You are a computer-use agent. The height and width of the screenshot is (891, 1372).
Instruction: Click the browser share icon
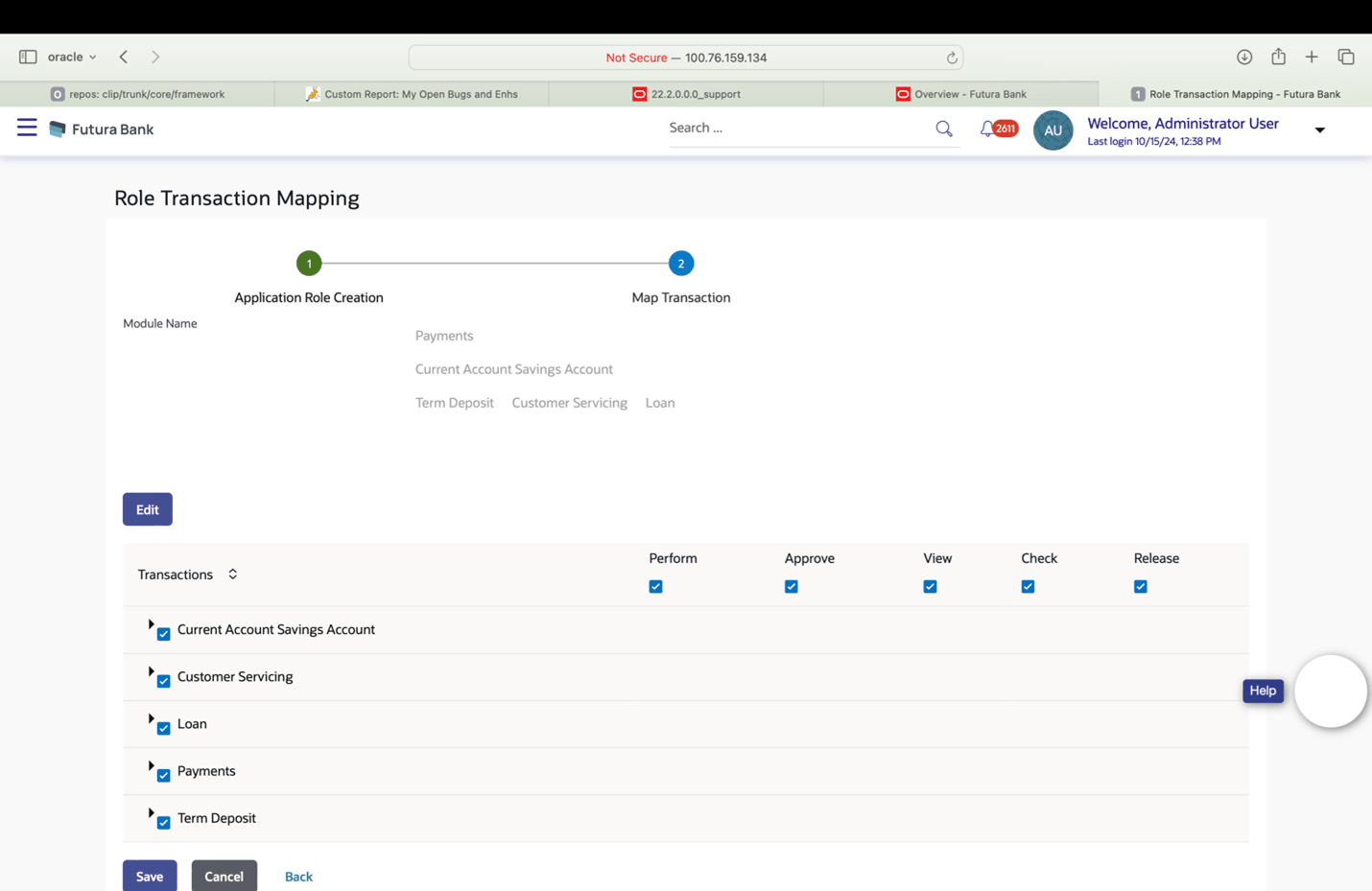[1278, 57]
